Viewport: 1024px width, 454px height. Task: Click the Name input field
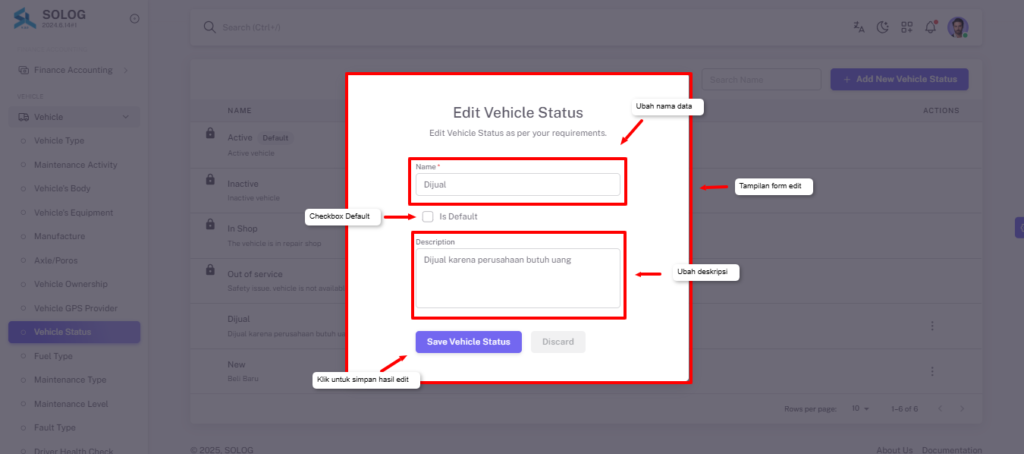518,184
